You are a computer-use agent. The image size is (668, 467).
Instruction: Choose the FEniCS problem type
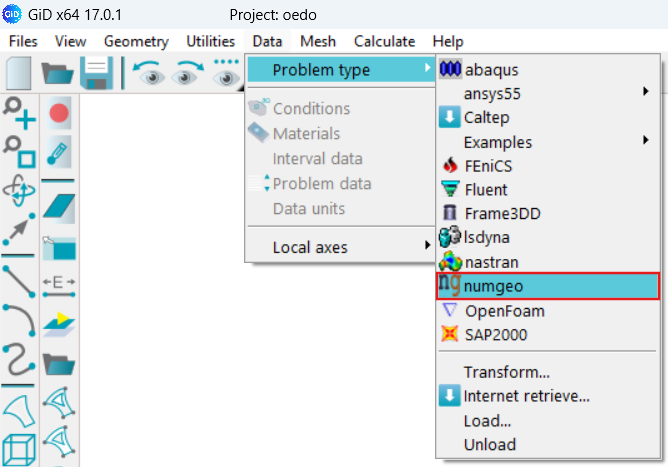[x=548, y=166]
